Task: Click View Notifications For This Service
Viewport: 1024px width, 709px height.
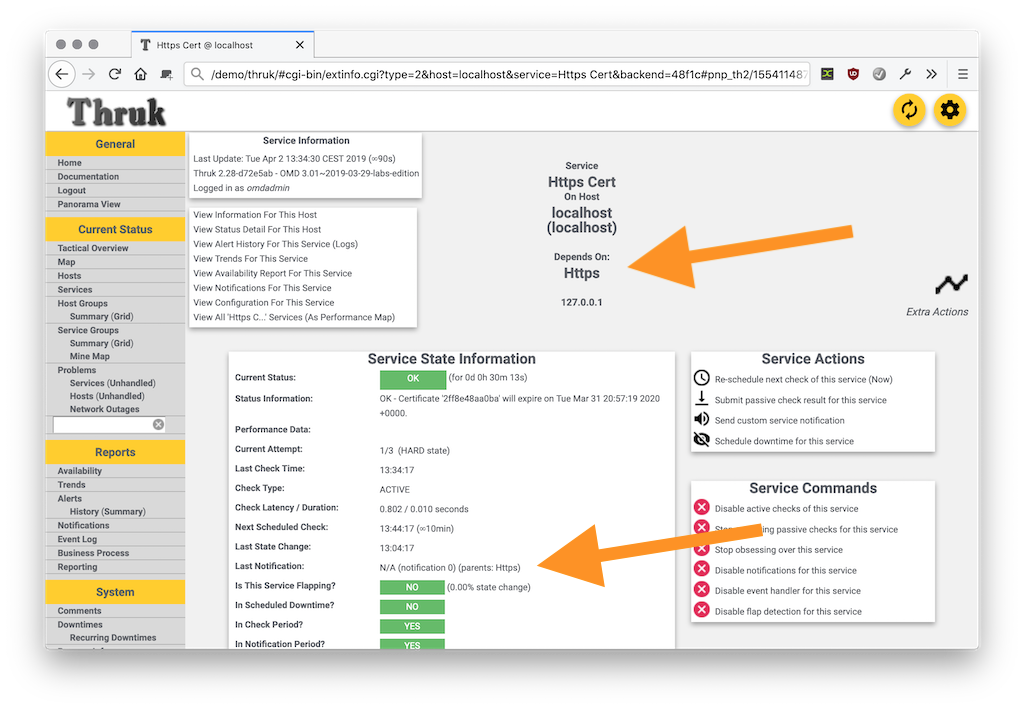Action: 262,288
